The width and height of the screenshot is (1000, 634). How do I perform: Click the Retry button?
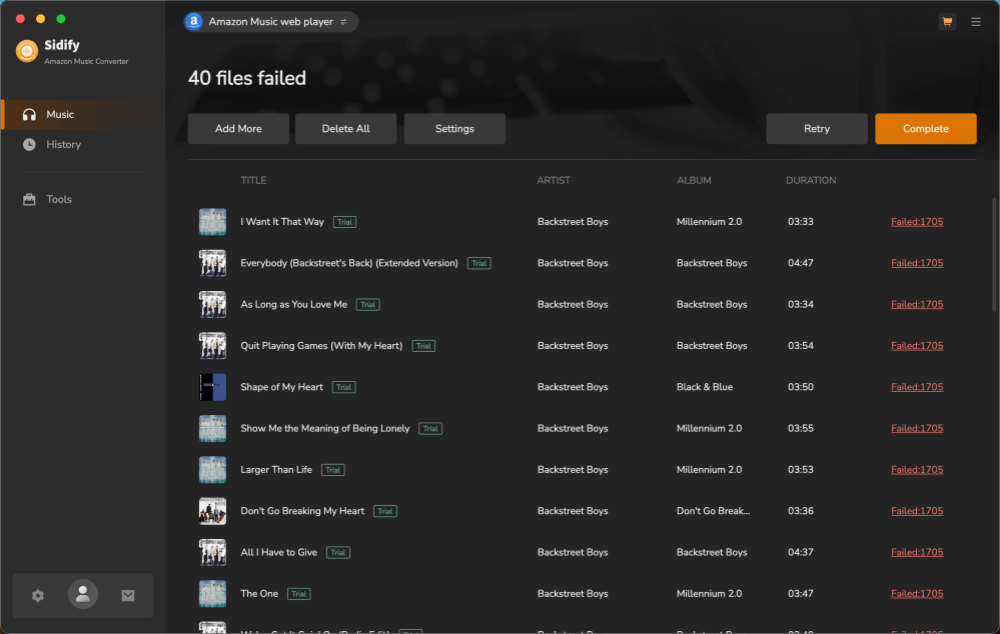[x=816, y=128]
